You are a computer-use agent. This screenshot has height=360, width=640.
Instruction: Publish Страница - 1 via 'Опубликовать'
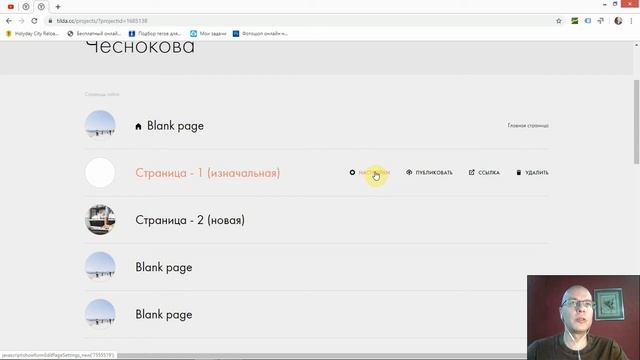[x=434, y=173]
